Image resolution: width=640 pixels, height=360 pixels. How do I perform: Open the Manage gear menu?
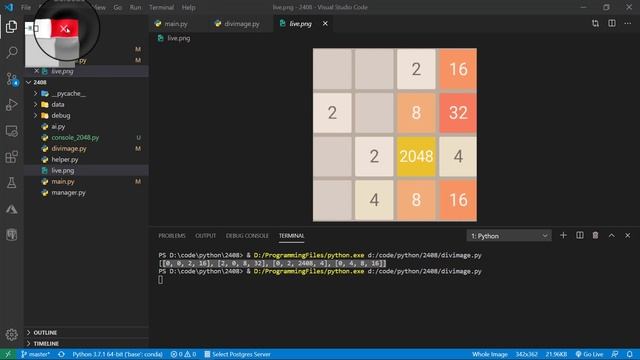11,335
